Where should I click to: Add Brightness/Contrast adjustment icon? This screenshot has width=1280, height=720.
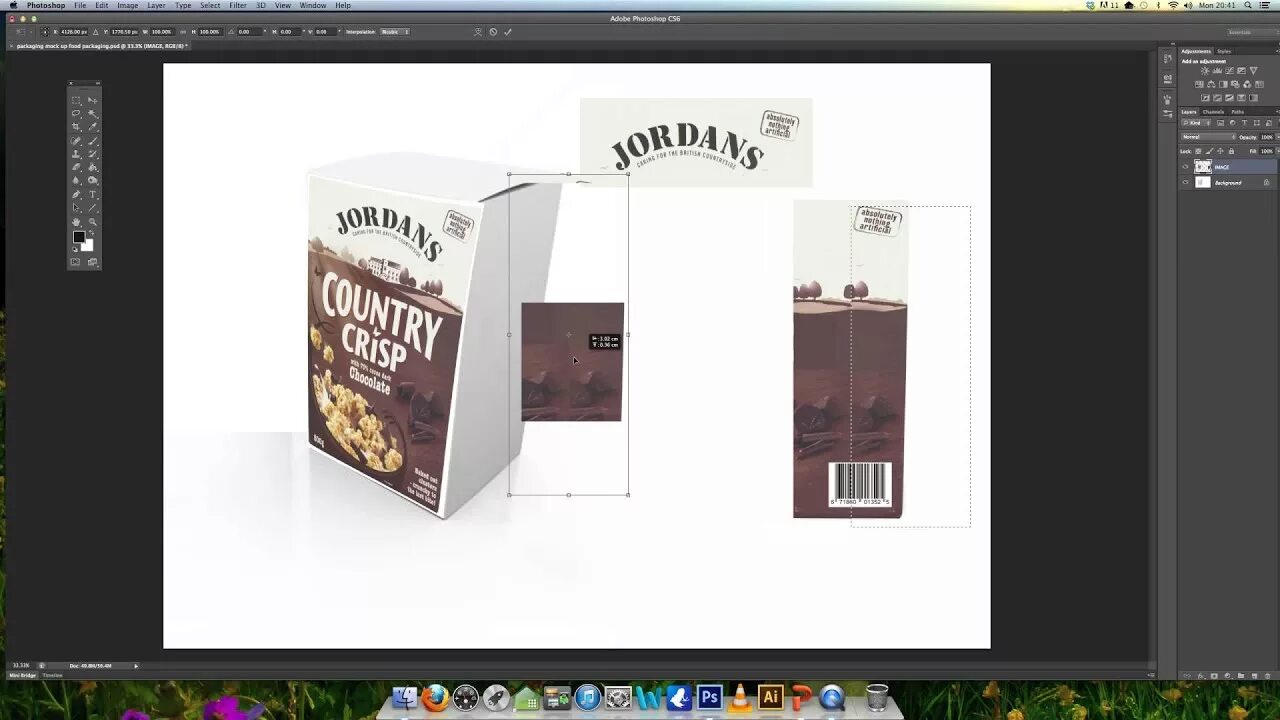(1204, 71)
